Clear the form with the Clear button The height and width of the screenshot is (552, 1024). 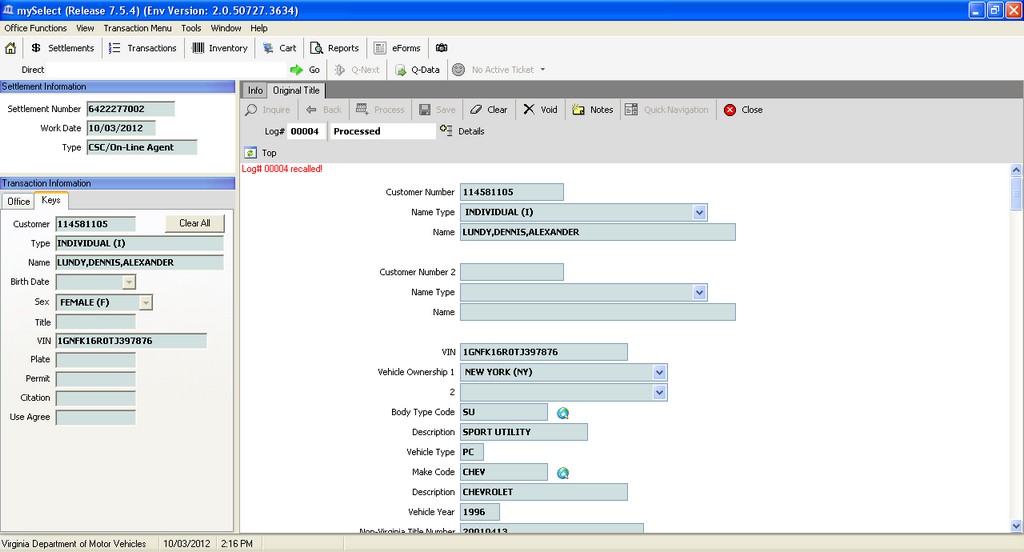pyautogui.click(x=488, y=110)
